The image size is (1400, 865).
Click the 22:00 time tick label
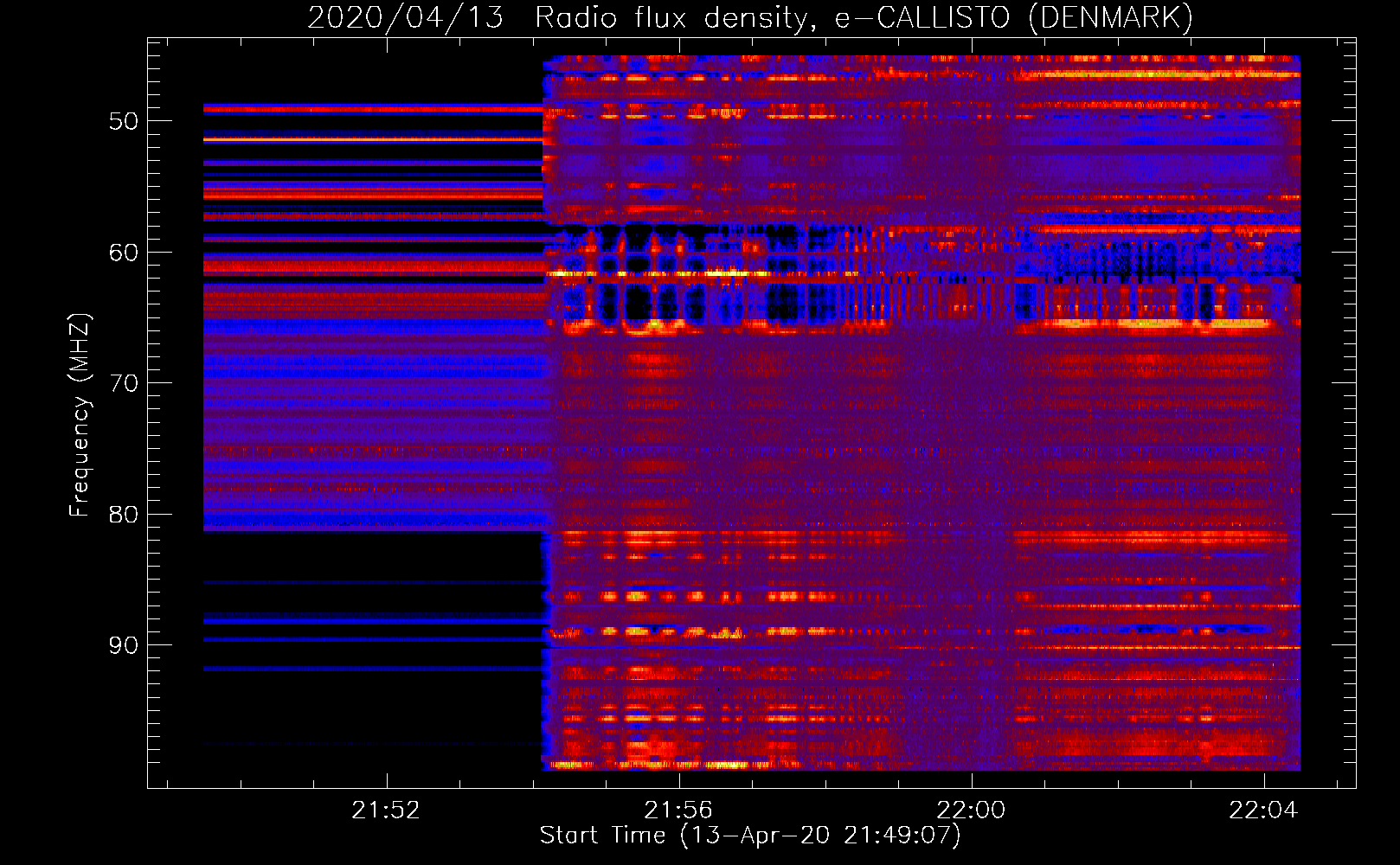click(x=971, y=811)
